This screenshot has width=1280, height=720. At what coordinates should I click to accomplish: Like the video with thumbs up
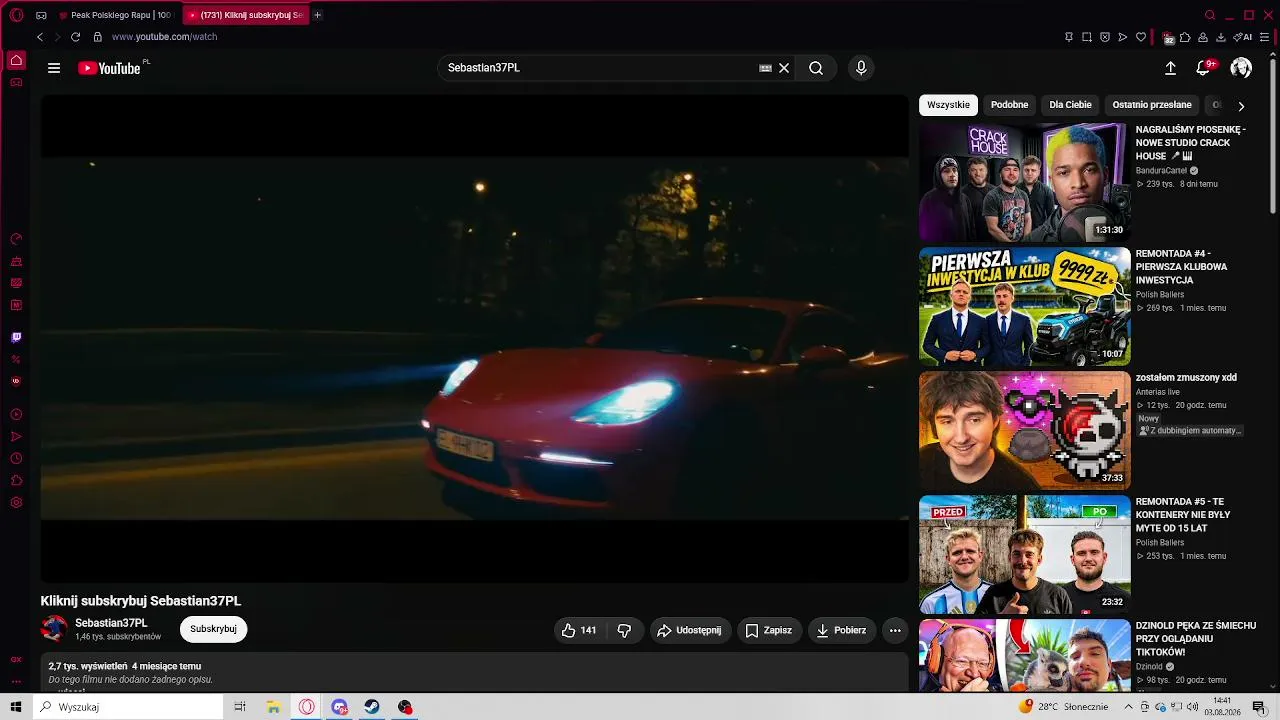tap(579, 630)
